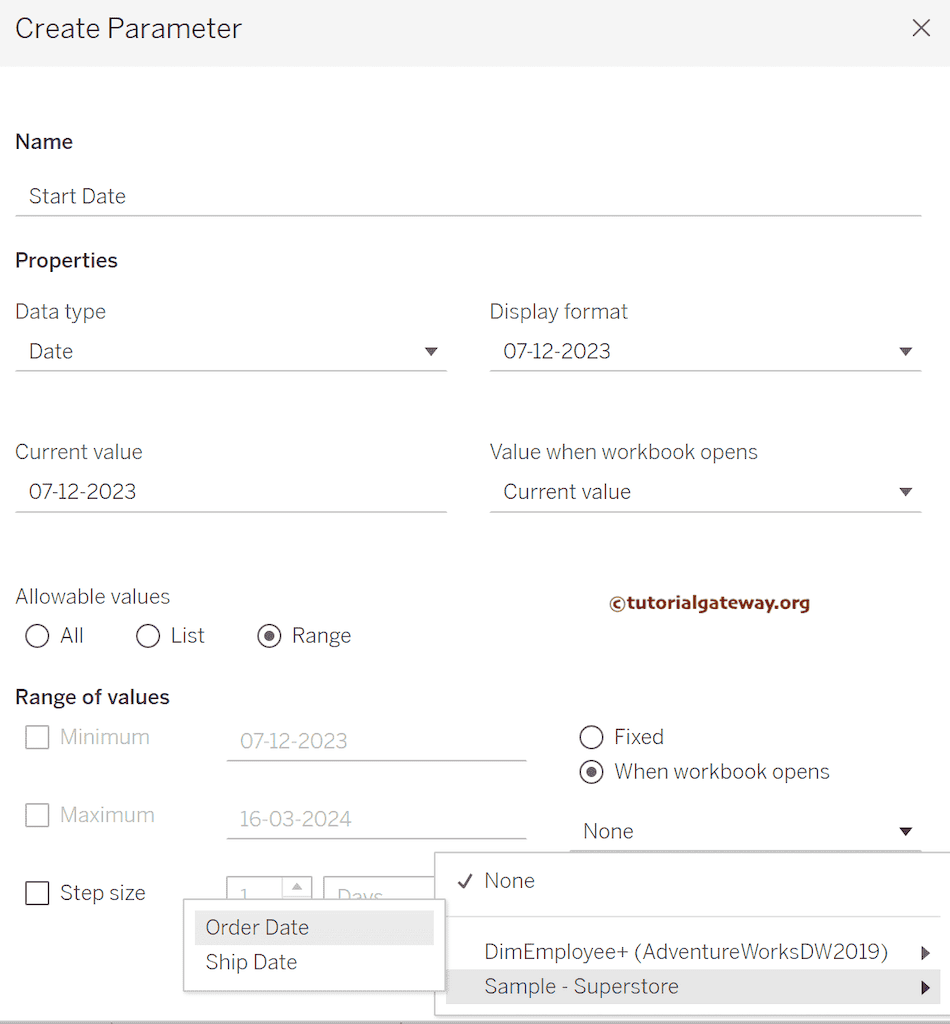Expand the Value when workbook opens dropdown

click(905, 491)
